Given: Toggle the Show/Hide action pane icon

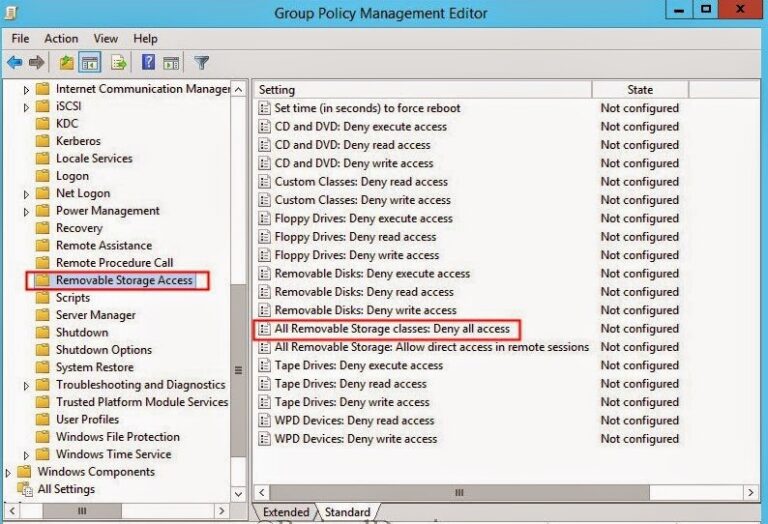Looking at the screenshot, I should coord(171,63).
